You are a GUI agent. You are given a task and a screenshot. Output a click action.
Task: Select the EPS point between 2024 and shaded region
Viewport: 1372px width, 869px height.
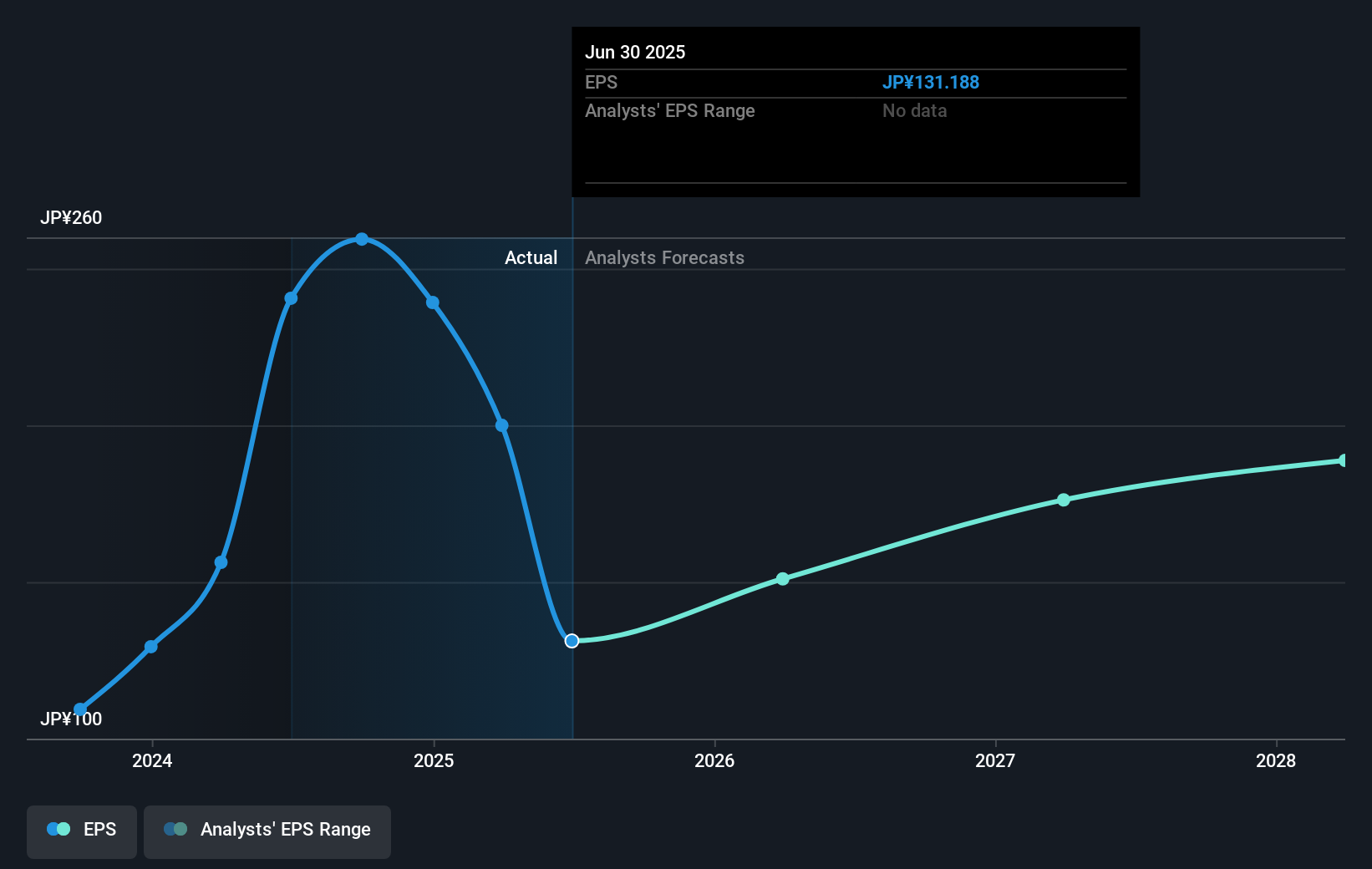[x=221, y=562]
